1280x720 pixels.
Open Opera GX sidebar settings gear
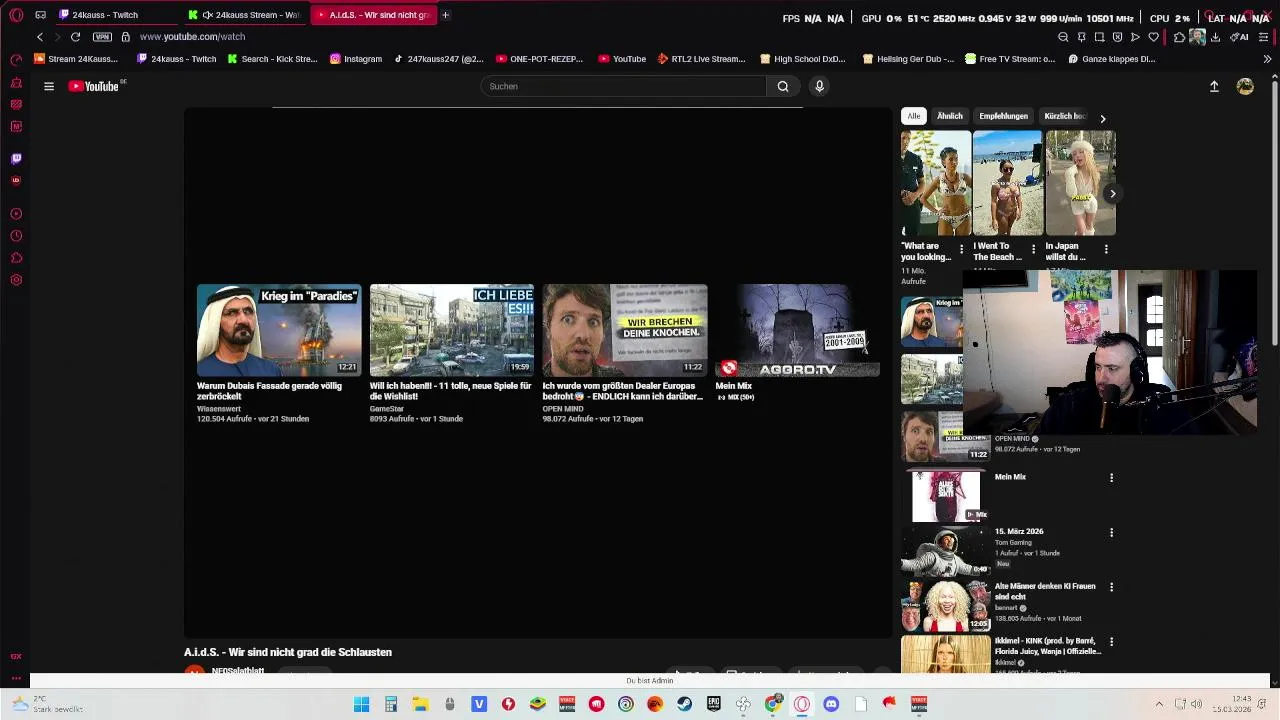16,280
